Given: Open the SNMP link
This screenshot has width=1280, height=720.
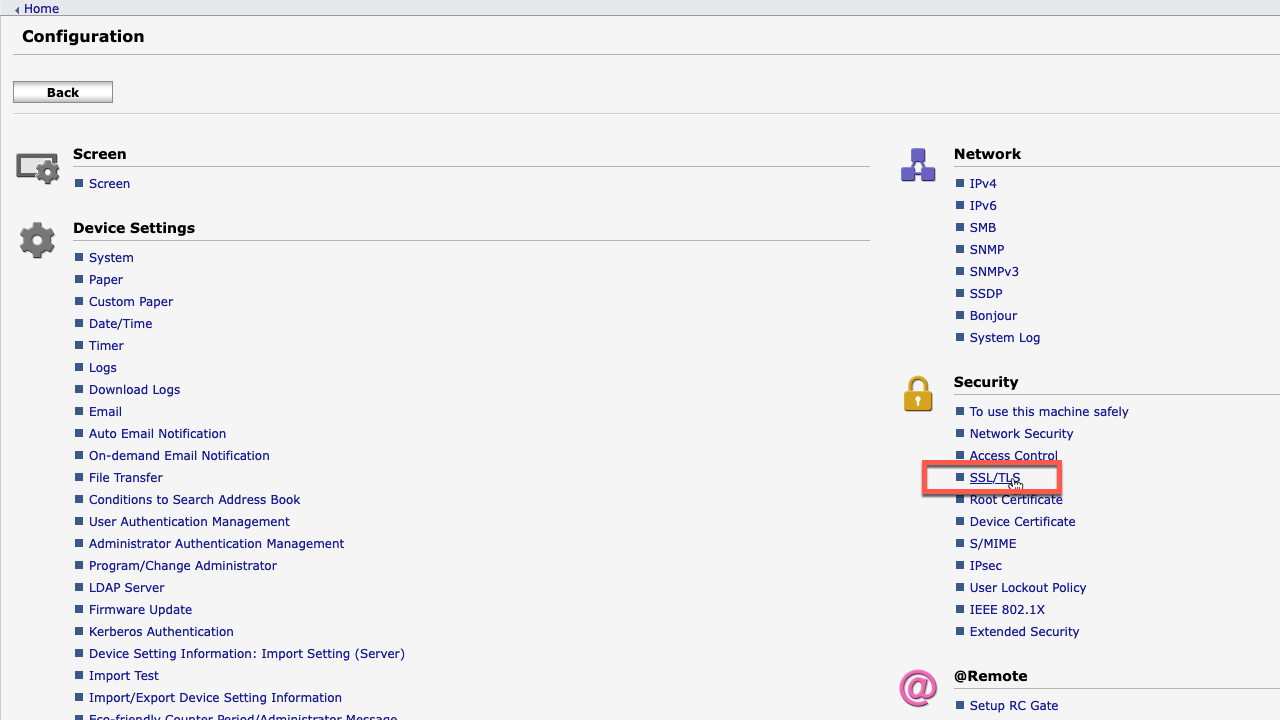Looking at the screenshot, I should 987,250.
